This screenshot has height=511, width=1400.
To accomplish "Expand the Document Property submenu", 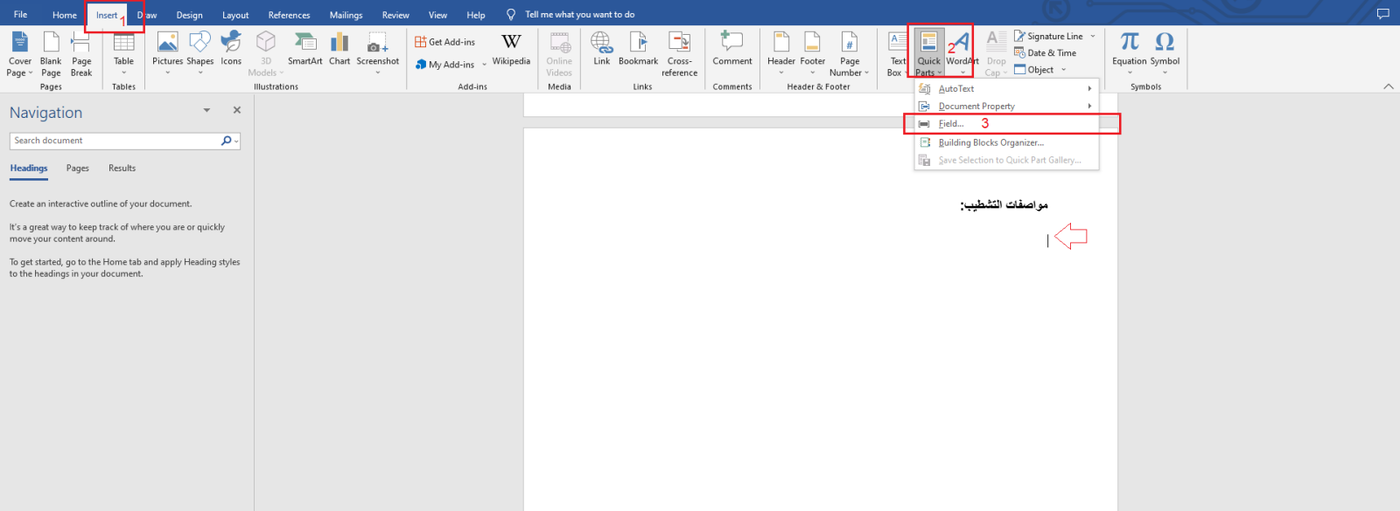I will point(1006,106).
